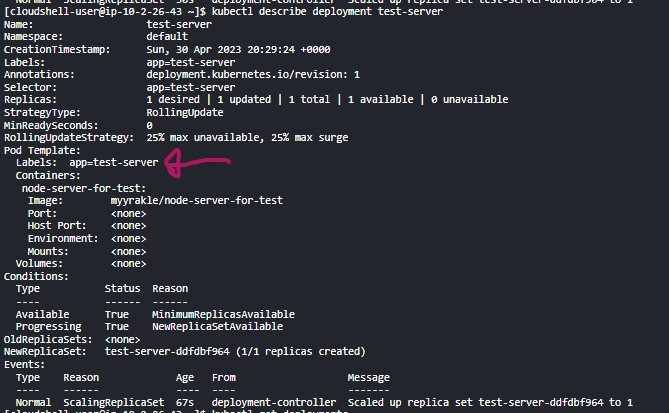The image size is (669, 413).
Task: Click the default Namespace value
Action: 167,36
